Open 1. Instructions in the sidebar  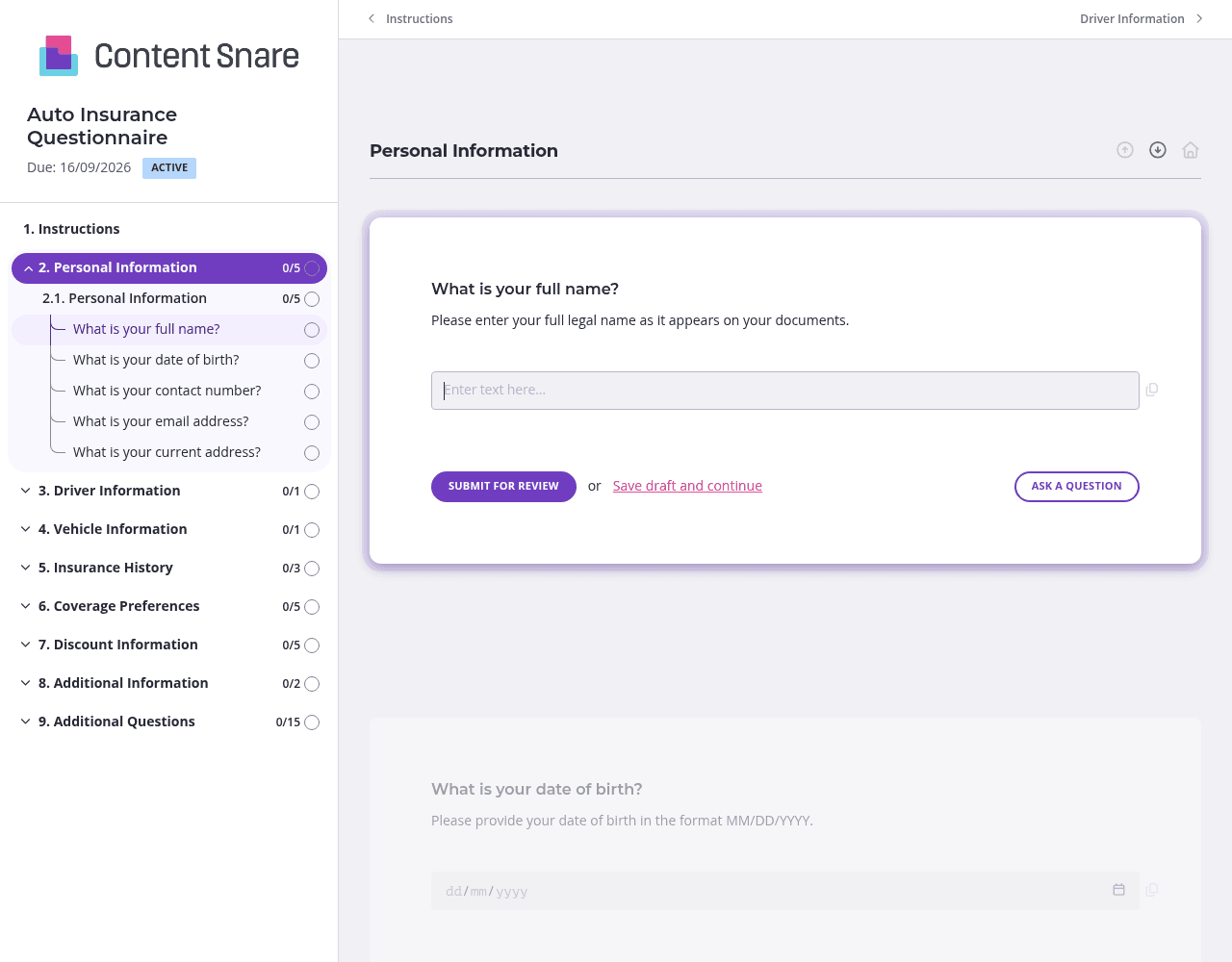71,229
